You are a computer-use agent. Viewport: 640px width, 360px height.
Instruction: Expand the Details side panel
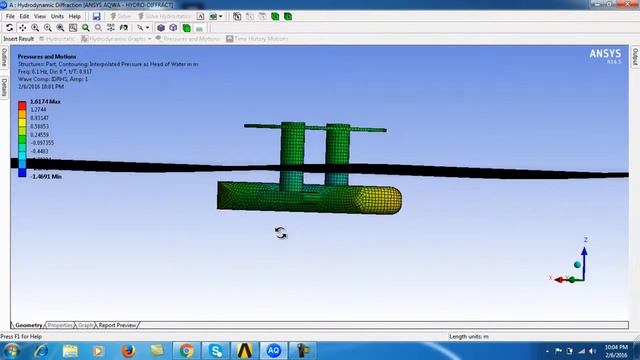[4, 87]
